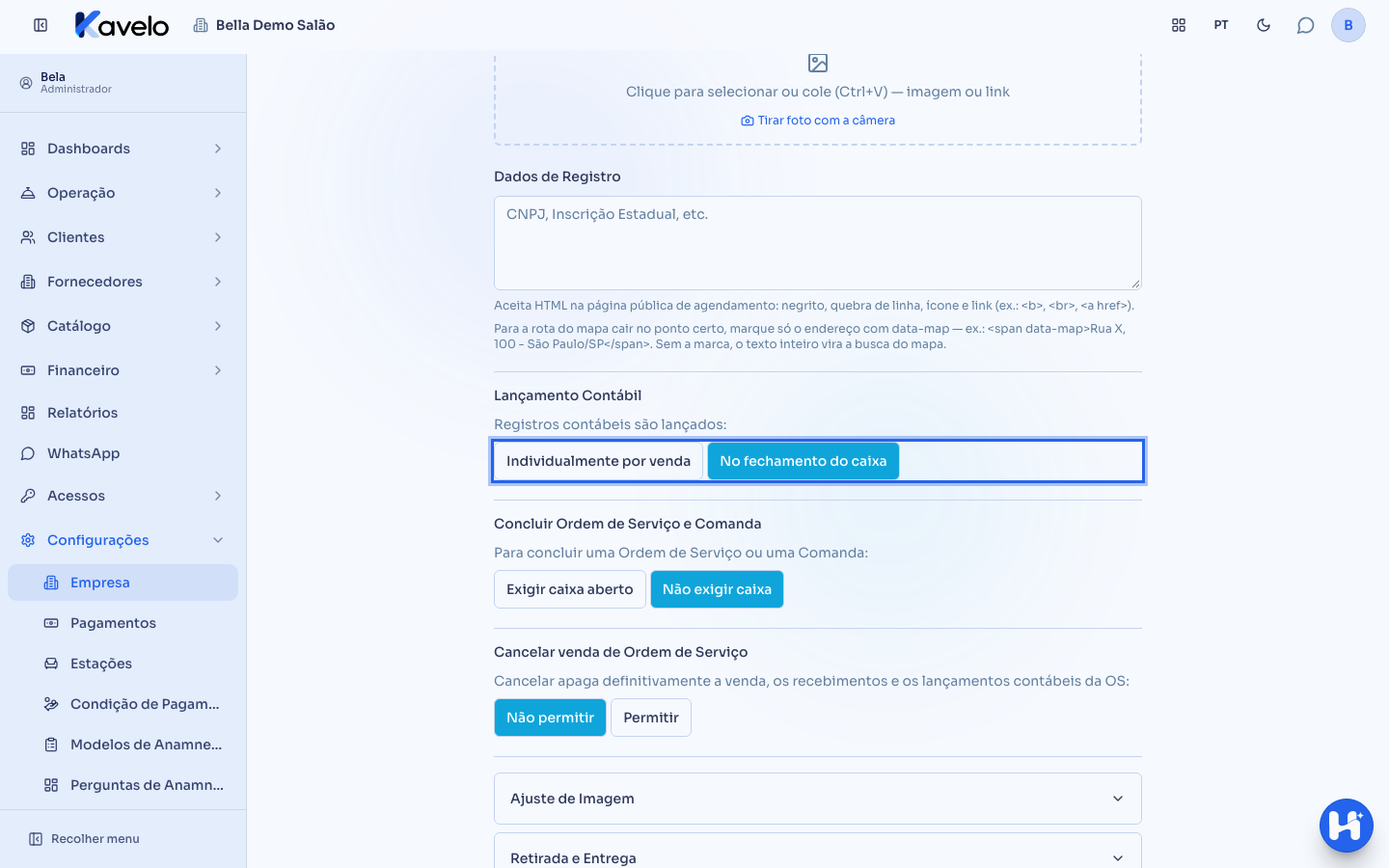This screenshot has width=1389, height=868.
Task: Switch language using the PT button
Action: point(1221,25)
